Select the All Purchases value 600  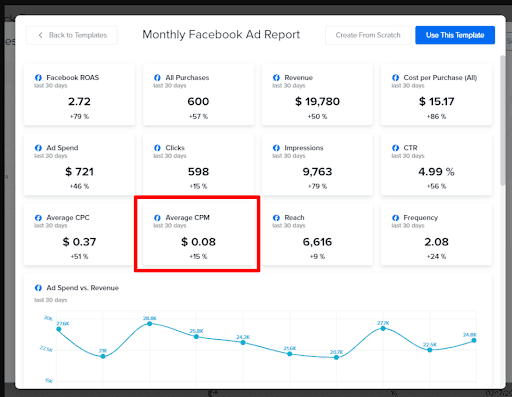click(x=198, y=101)
